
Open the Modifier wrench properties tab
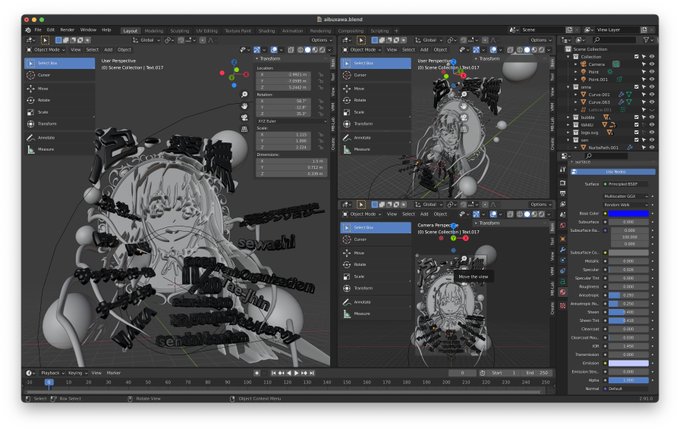pos(563,249)
